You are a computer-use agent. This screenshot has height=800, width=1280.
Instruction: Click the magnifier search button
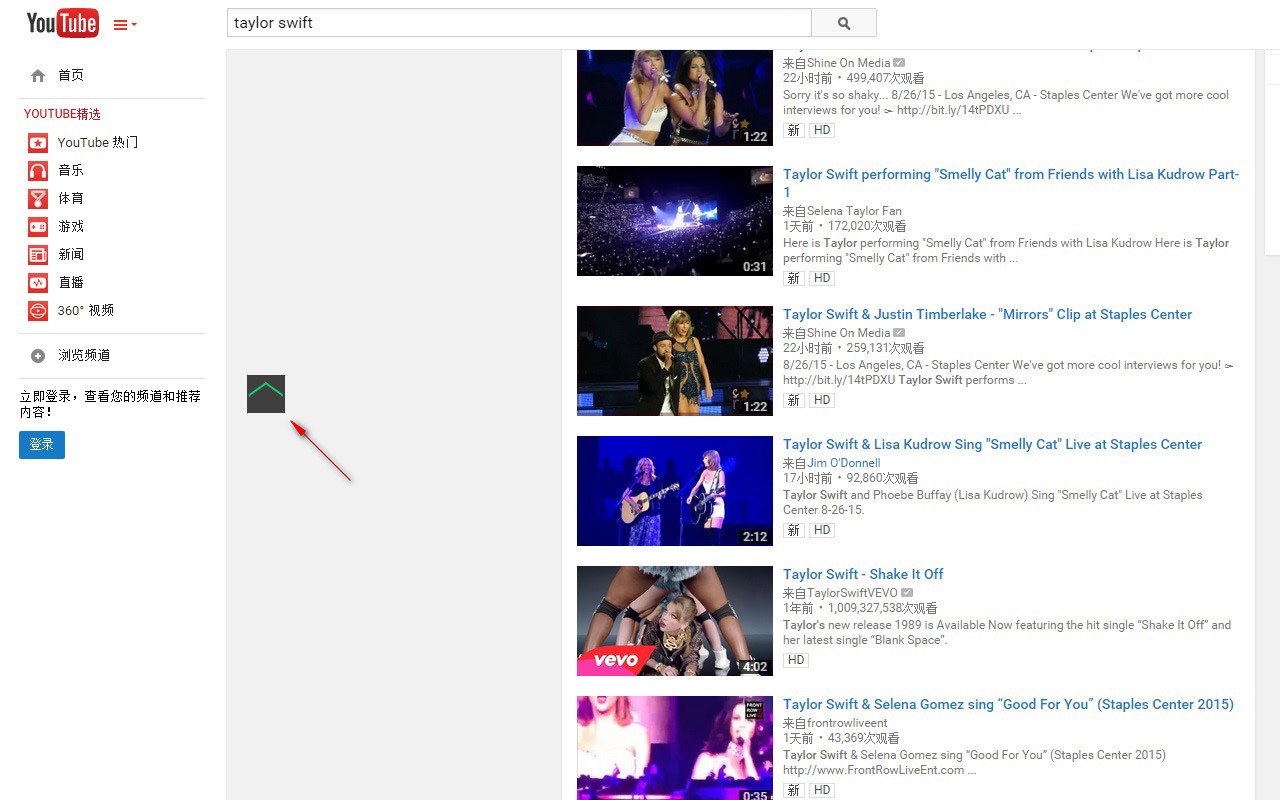tap(844, 23)
